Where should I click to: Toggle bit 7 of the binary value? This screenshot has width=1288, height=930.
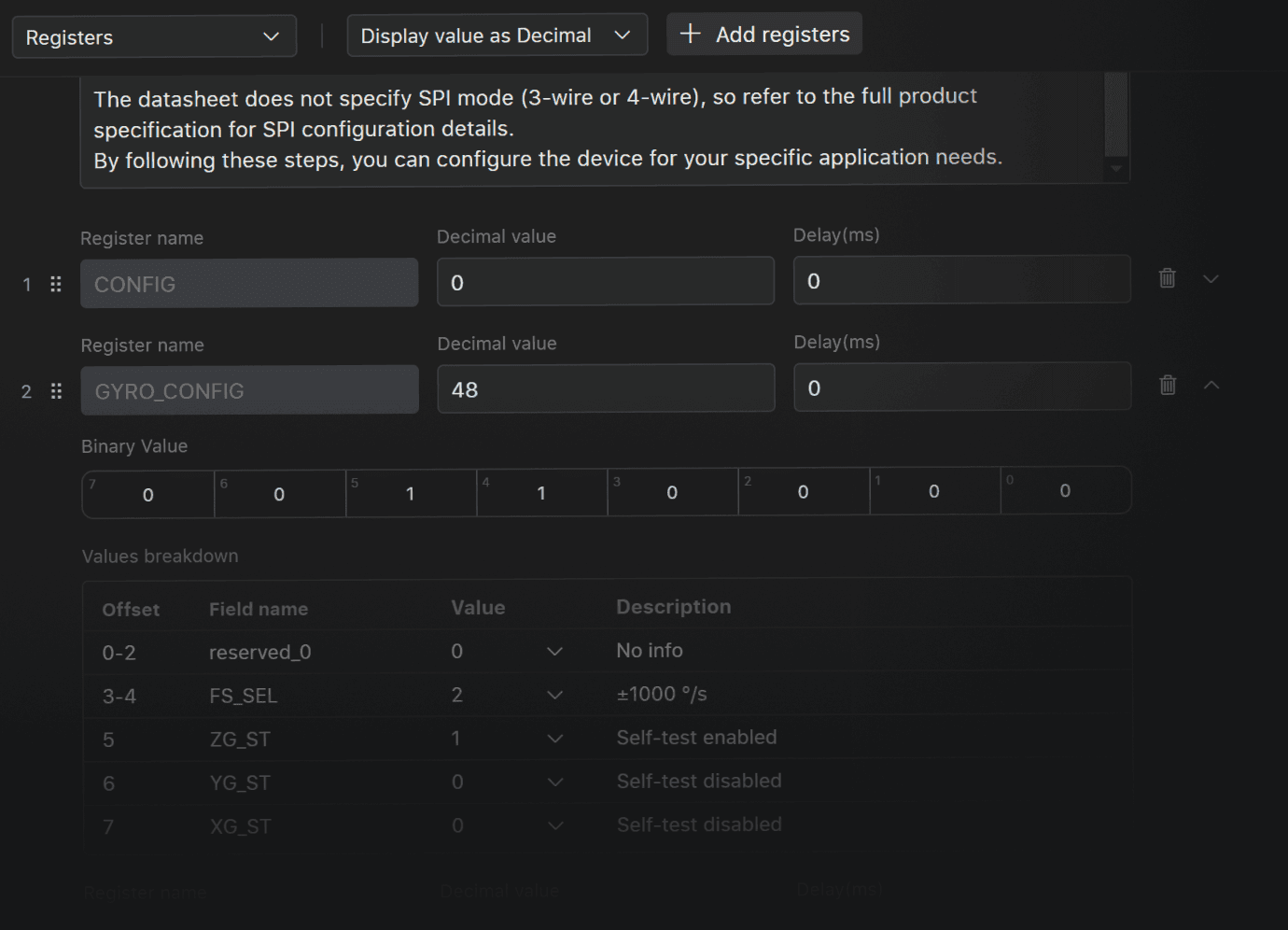coord(148,493)
